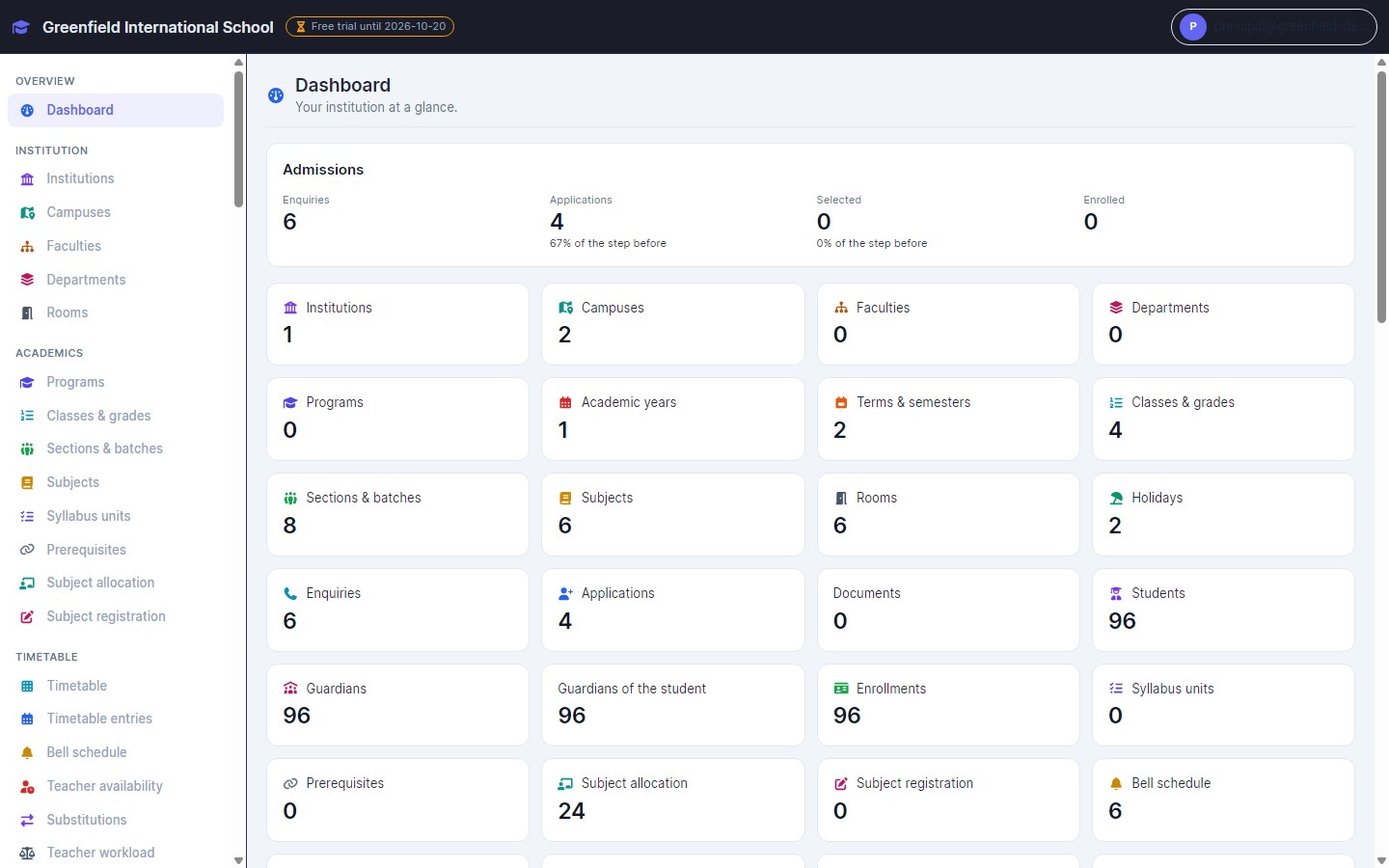This screenshot has width=1389, height=868.
Task: Click the Departments layers icon in the sidebar
Action: coord(27,280)
